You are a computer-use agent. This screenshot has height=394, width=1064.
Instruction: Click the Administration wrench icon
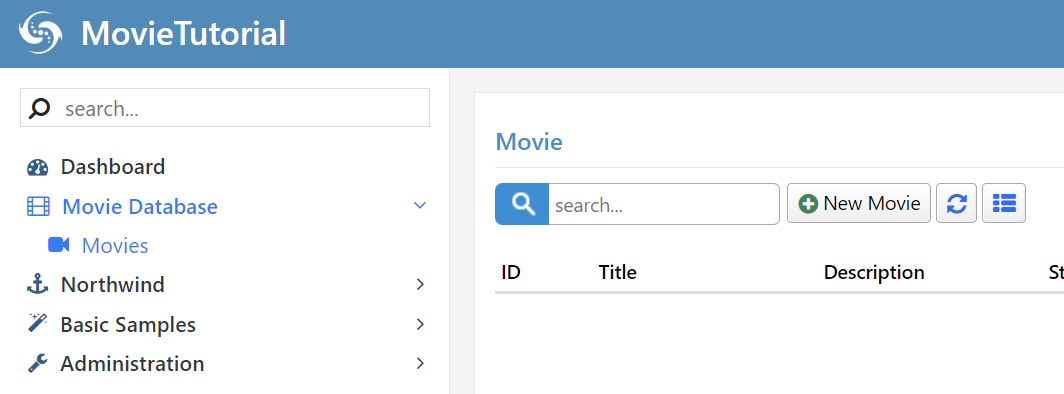[x=38, y=363]
